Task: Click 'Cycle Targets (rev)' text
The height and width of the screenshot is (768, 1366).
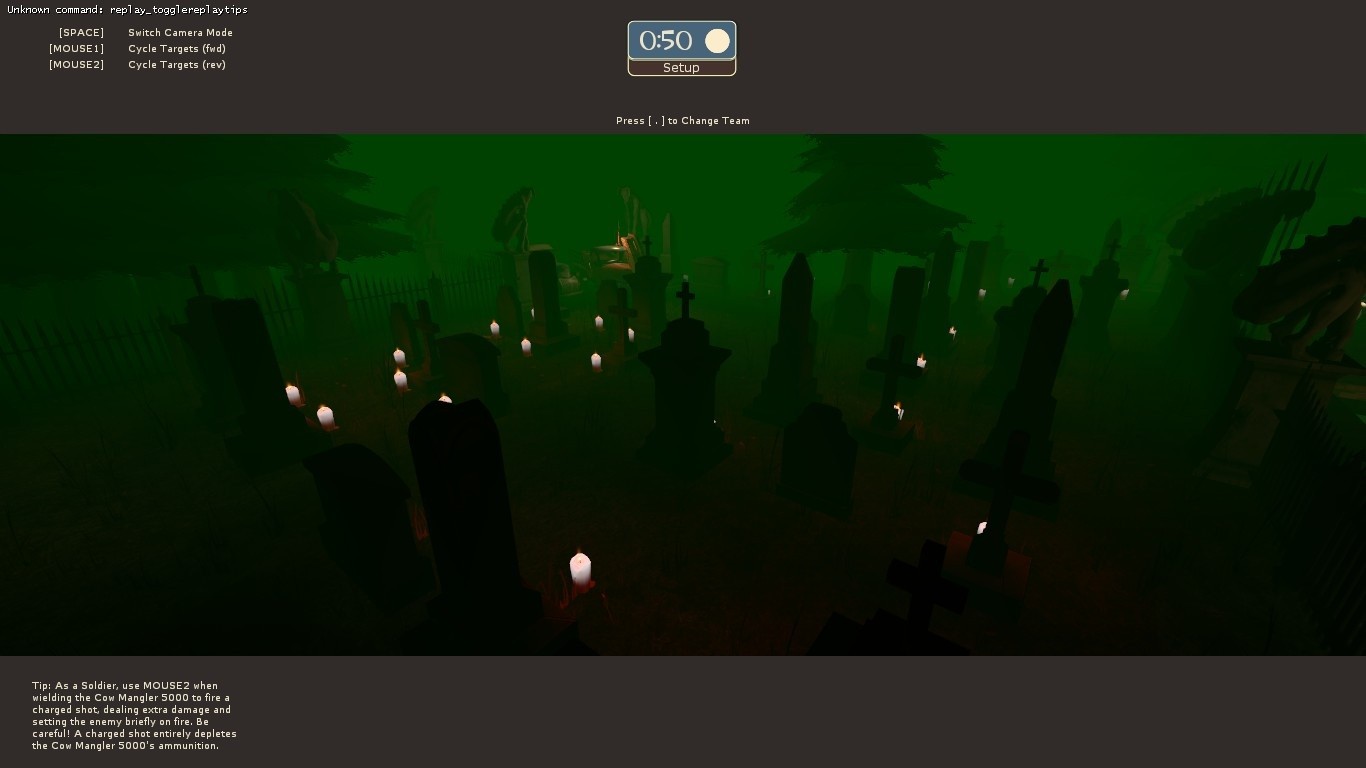Action: (177, 65)
